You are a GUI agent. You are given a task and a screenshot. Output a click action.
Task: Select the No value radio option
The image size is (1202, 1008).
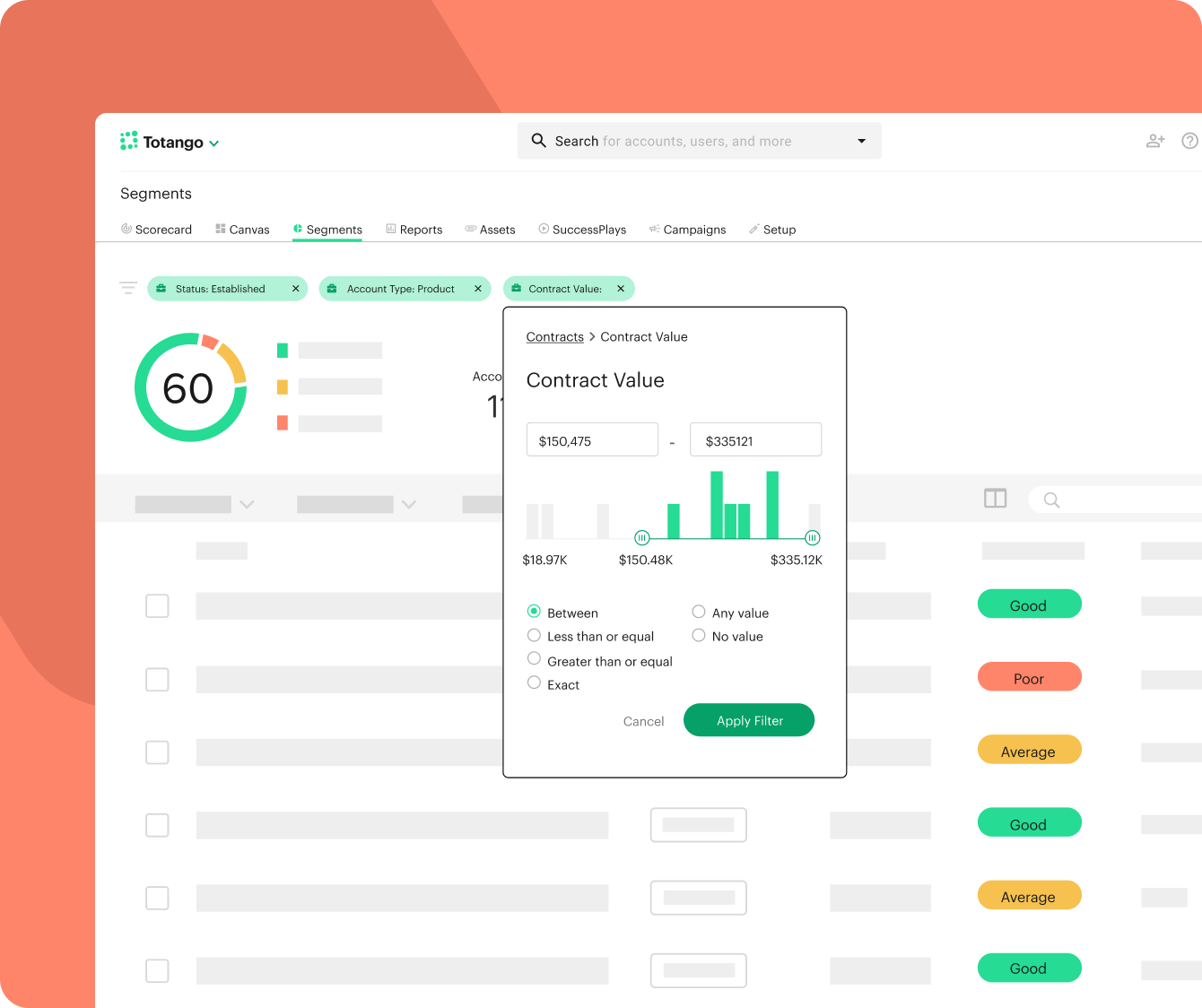pyautogui.click(x=699, y=635)
